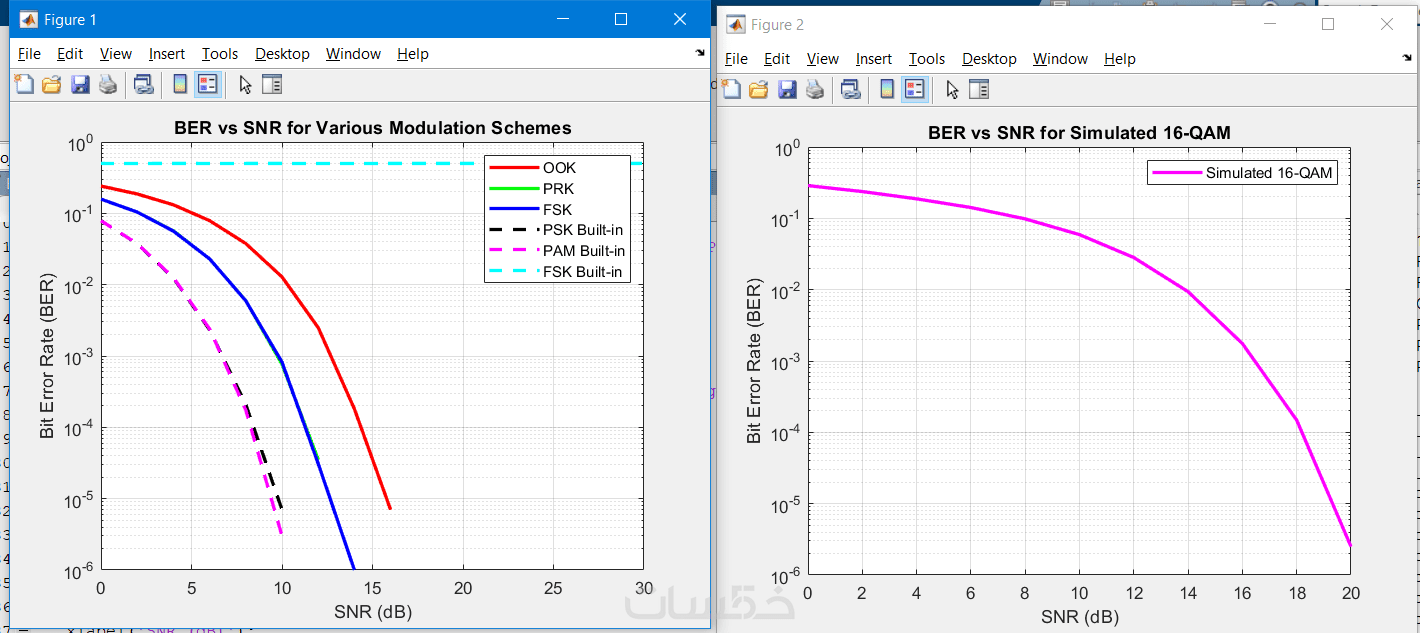The image size is (1420, 633).
Task: Minimize Figure 2 window
Action: coord(1271,24)
